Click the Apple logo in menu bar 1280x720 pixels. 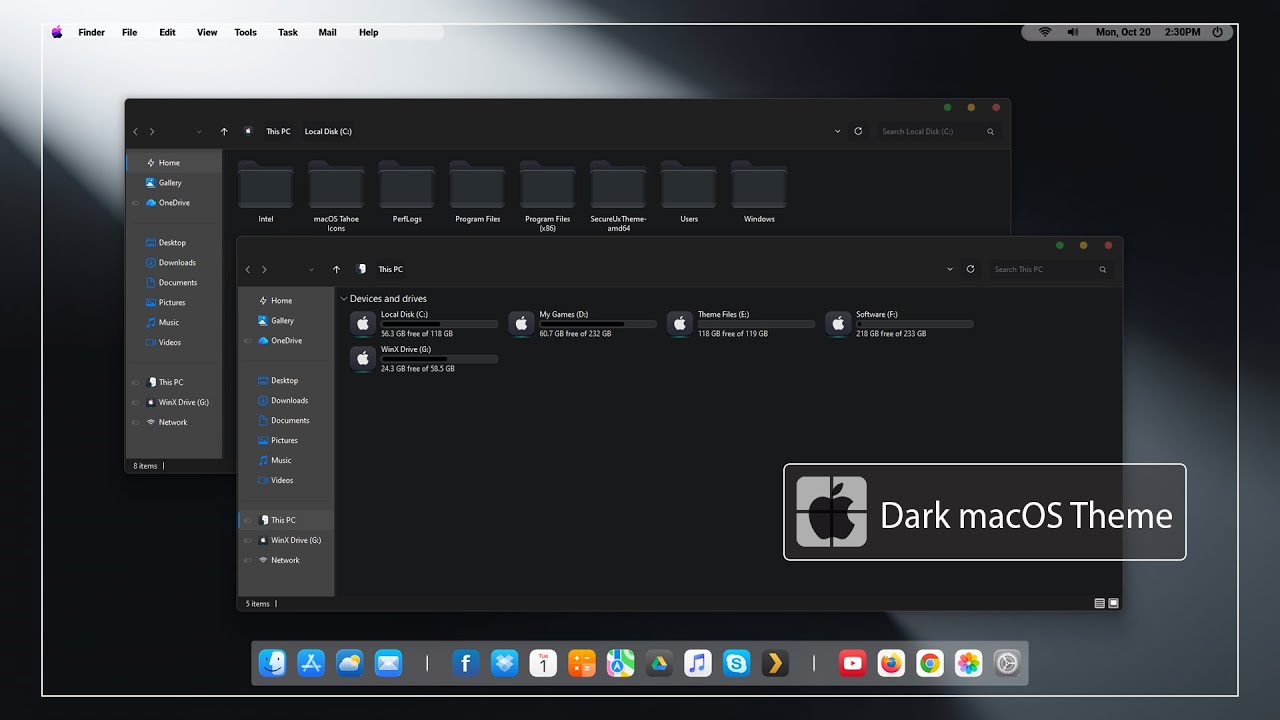pos(57,32)
